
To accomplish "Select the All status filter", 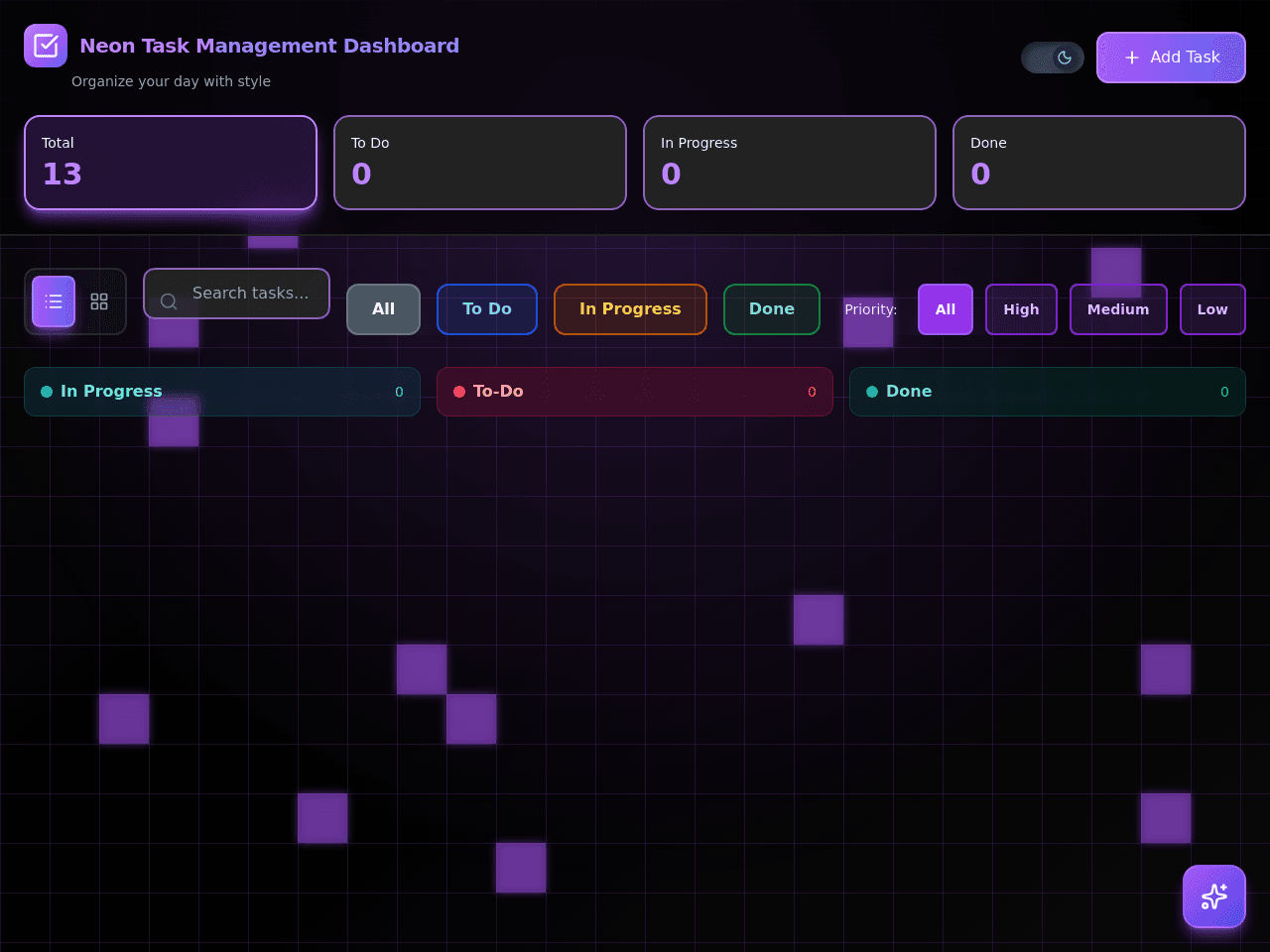I will tap(383, 309).
